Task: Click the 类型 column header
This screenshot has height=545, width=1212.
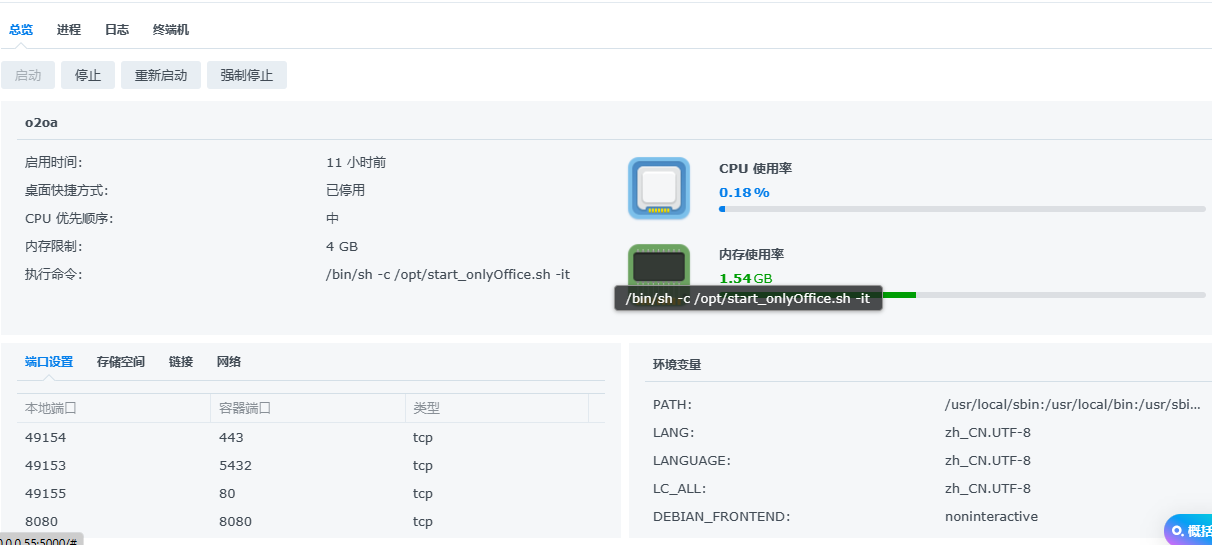Action: click(x=426, y=408)
